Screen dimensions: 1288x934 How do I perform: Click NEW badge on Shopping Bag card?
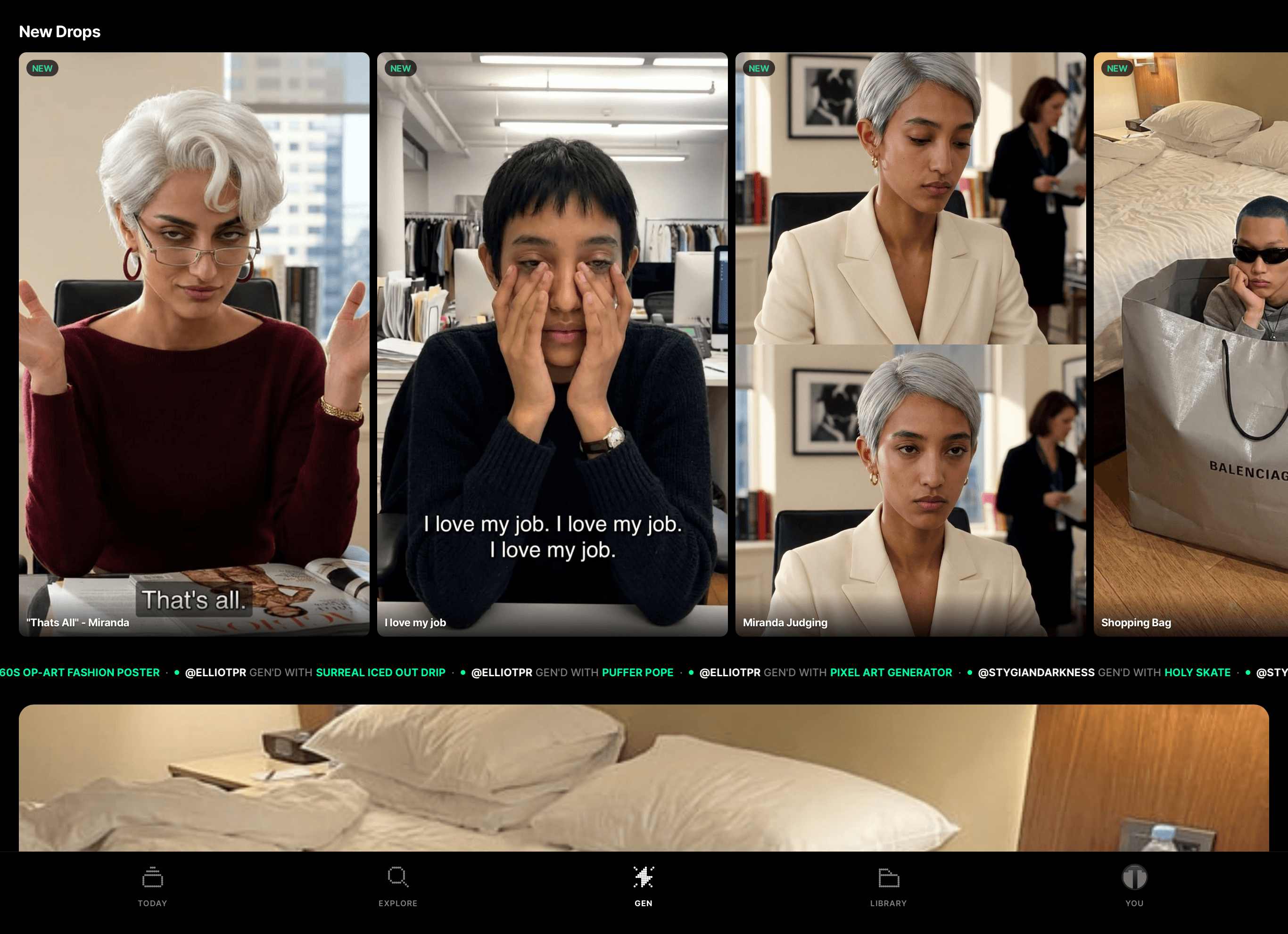tap(1117, 68)
